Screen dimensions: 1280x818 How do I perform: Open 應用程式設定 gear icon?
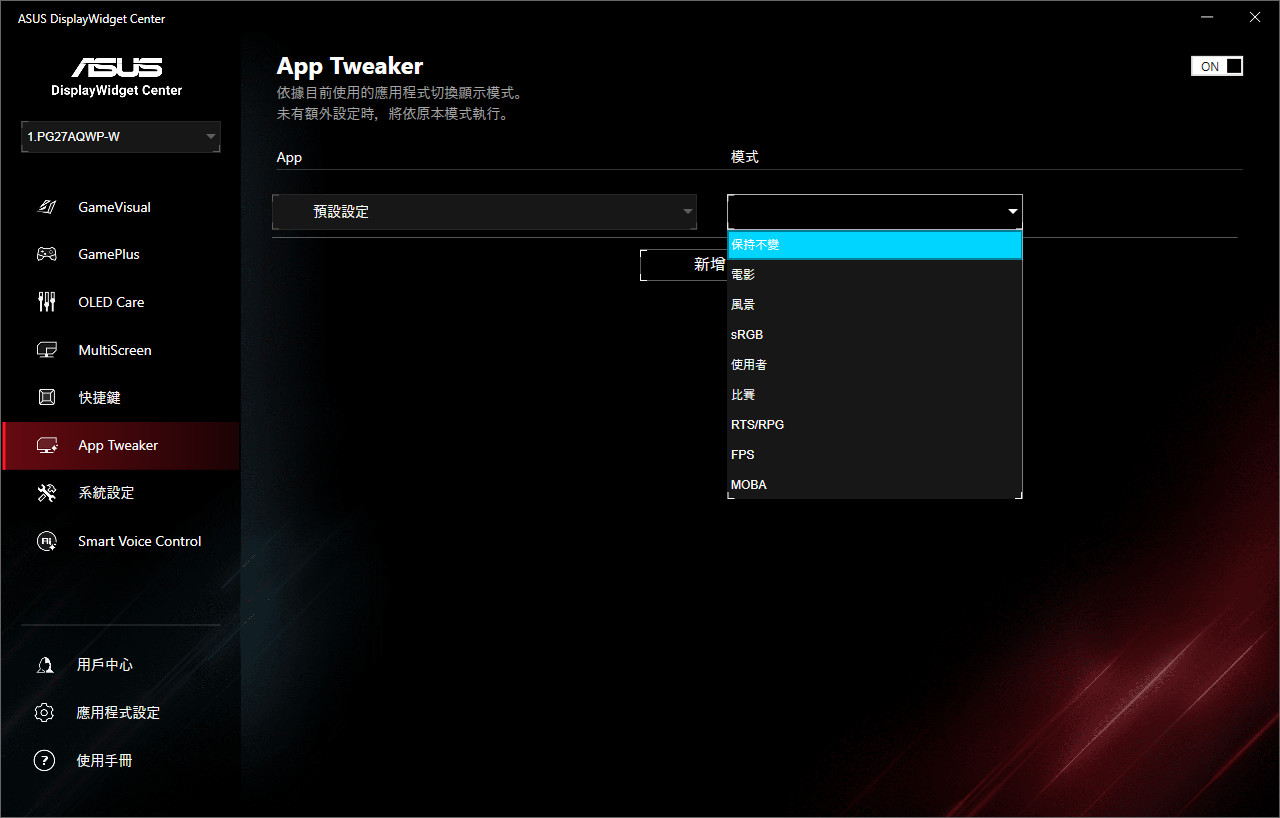[x=44, y=713]
